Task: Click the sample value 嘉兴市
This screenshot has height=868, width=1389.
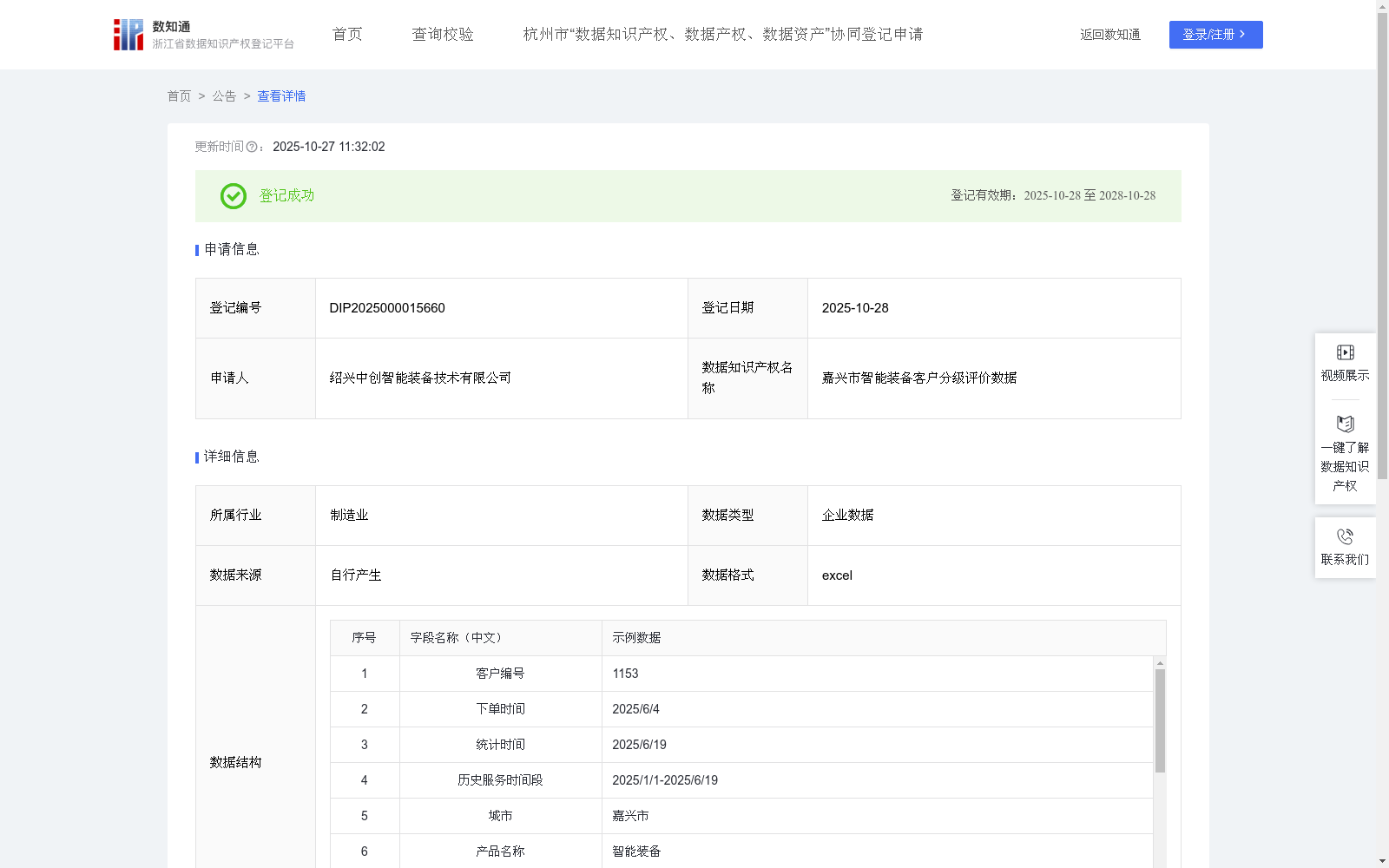Action: pyautogui.click(x=630, y=816)
